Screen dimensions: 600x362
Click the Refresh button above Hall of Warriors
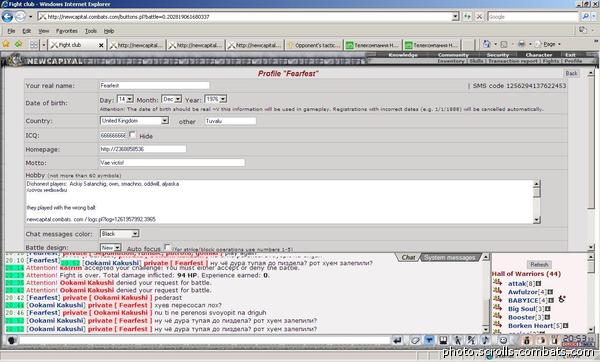pos(540,264)
